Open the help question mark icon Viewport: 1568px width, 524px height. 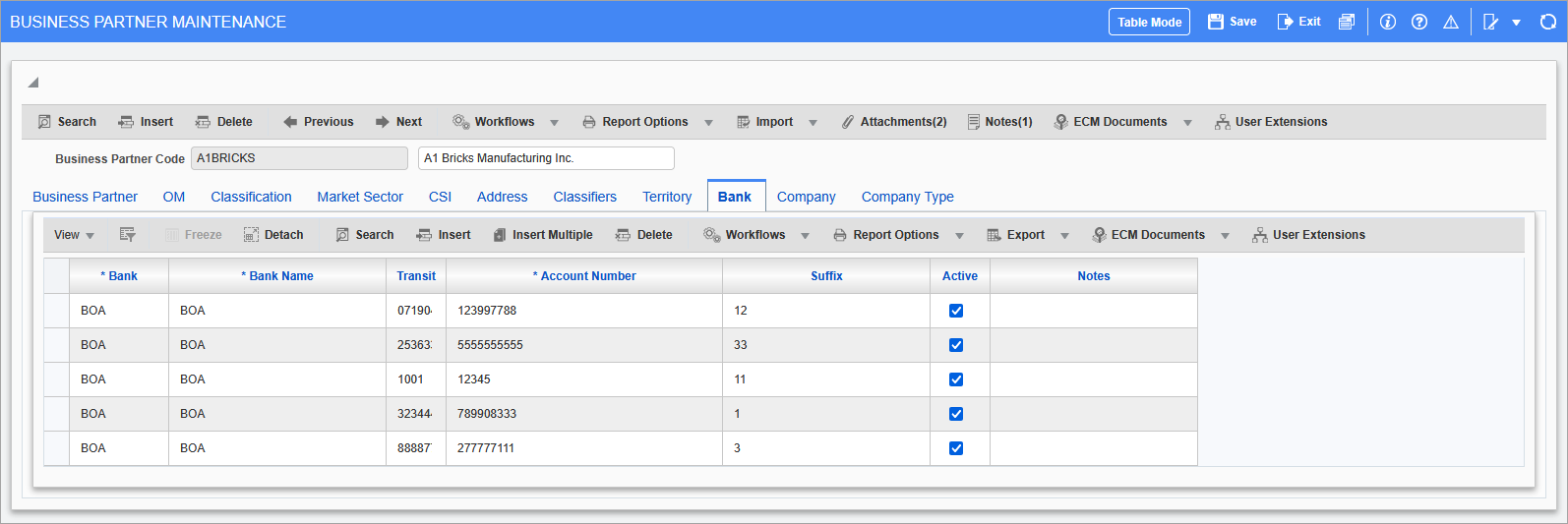click(x=1419, y=22)
